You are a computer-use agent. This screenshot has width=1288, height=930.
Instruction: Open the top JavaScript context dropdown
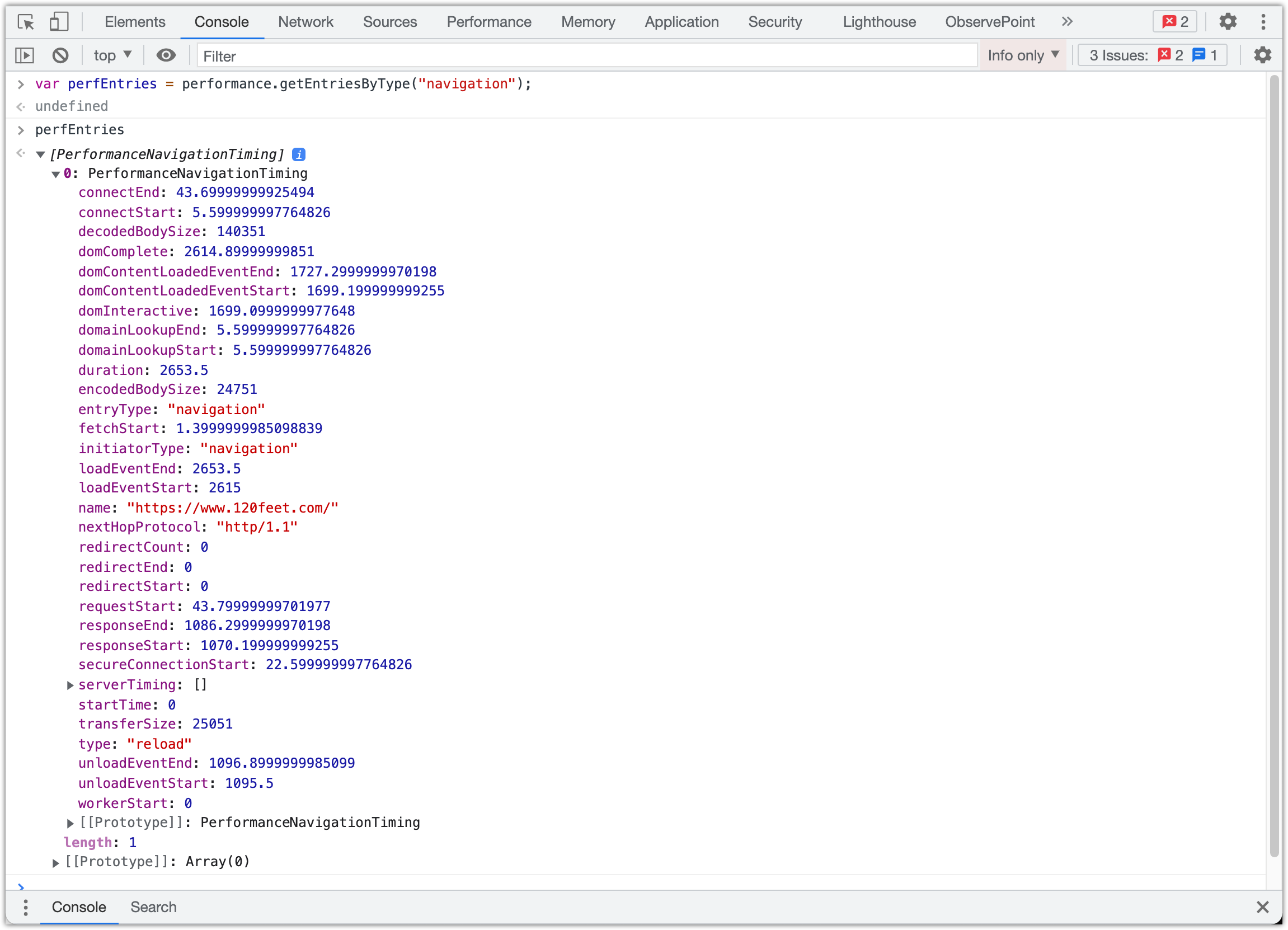pyautogui.click(x=112, y=55)
